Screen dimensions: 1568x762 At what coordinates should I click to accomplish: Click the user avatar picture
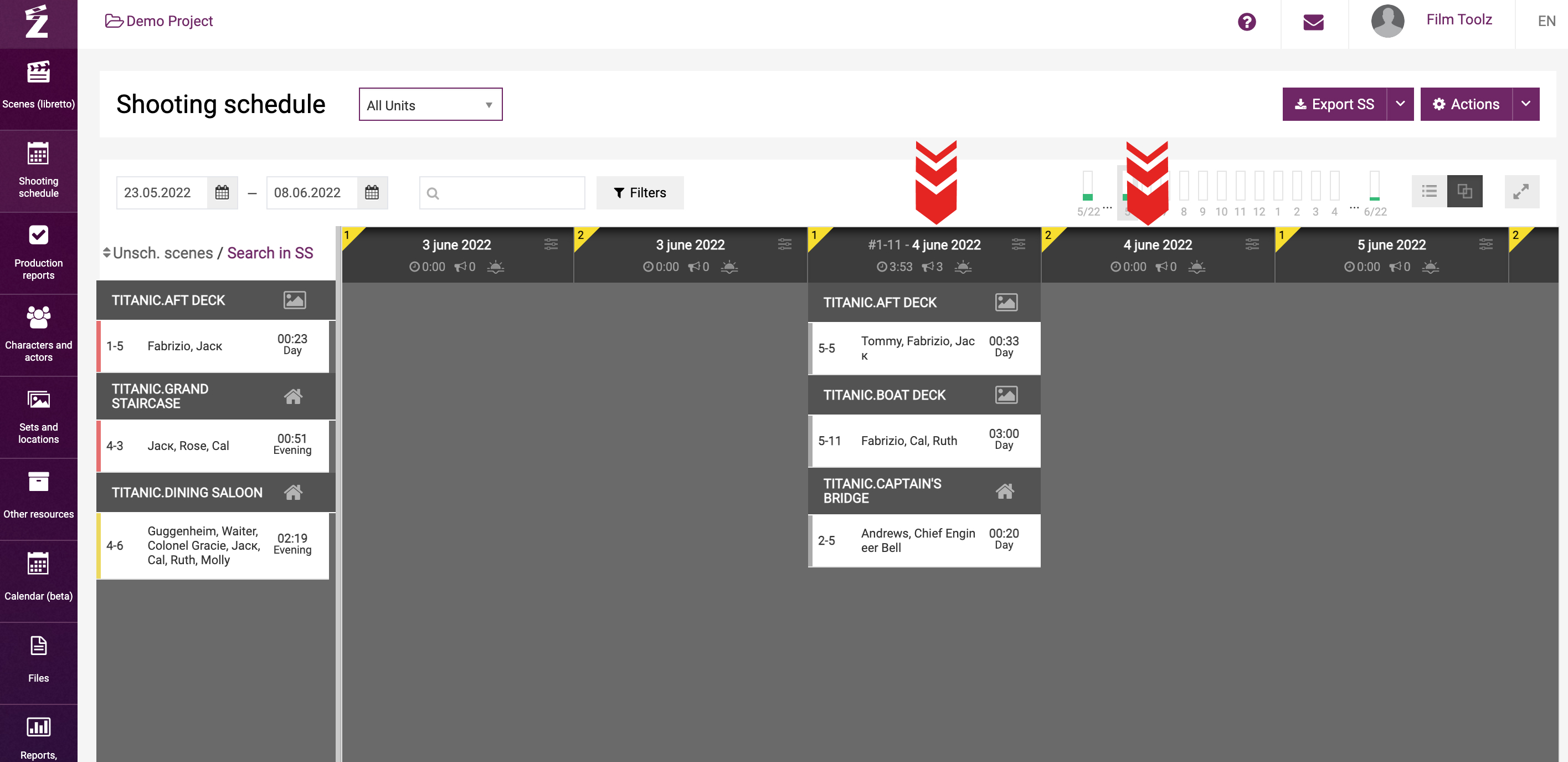tap(1387, 21)
